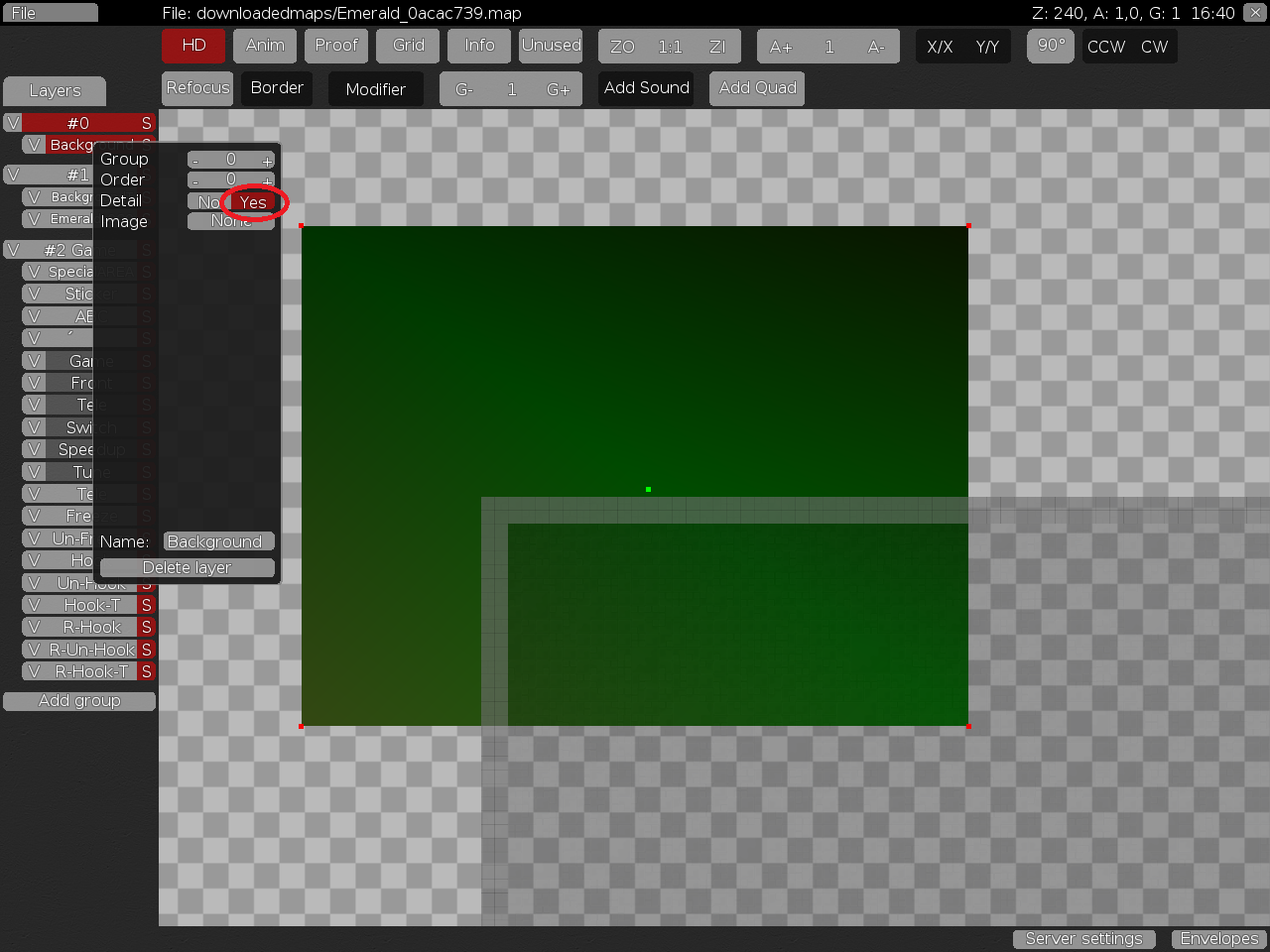Increase grid size with G+

pos(559,89)
